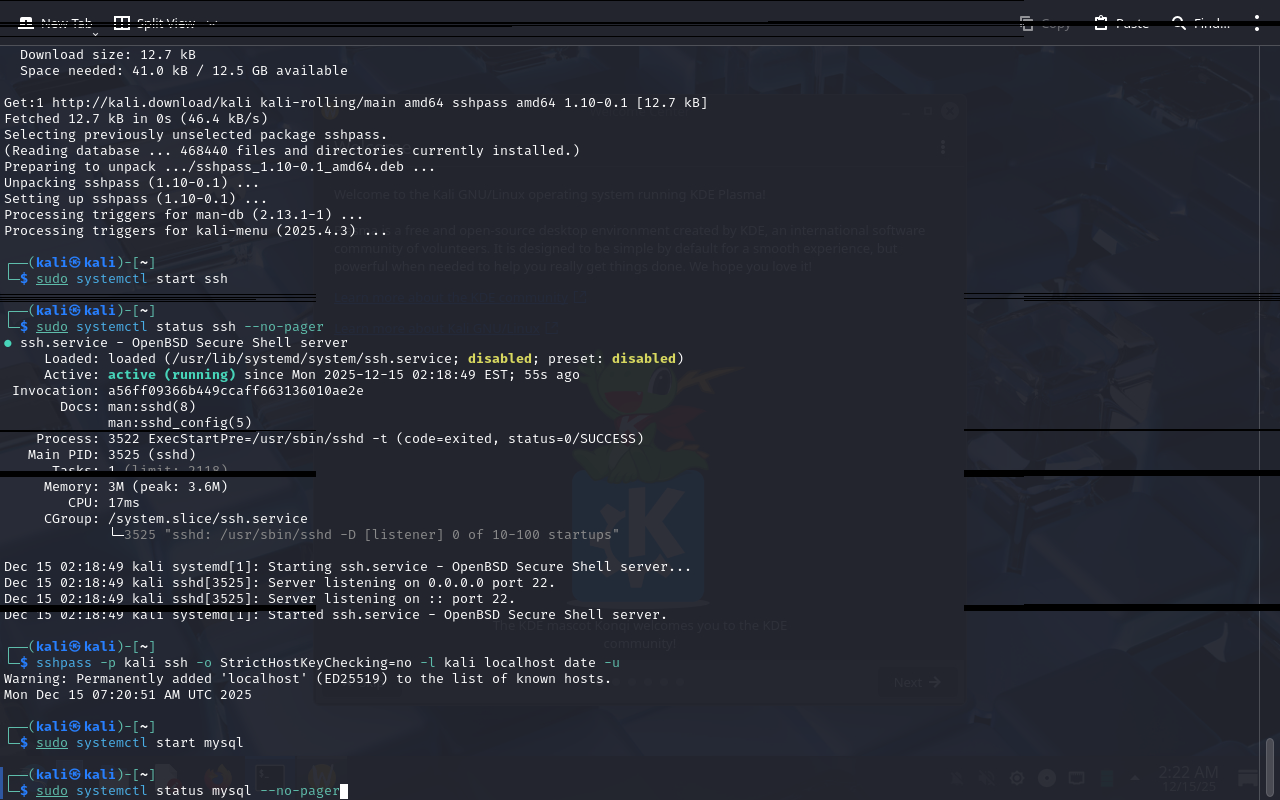Click the mysql status command prompt line

pyautogui.click(x=190, y=791)
